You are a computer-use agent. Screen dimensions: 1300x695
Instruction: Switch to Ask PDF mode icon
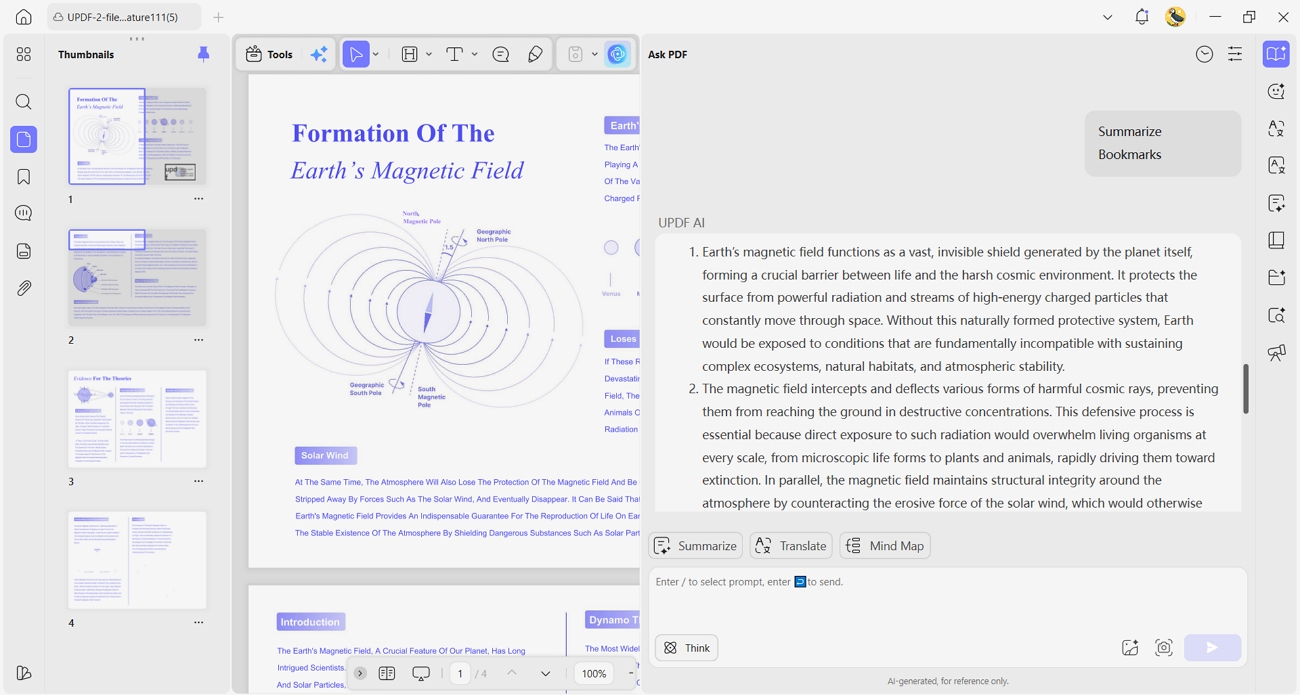tap(1277, 54)
